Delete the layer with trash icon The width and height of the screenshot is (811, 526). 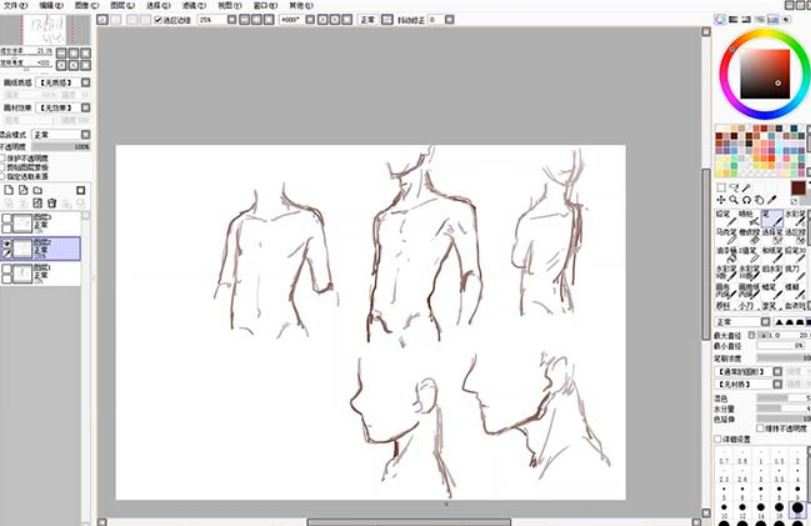click(x=51, y=203)
